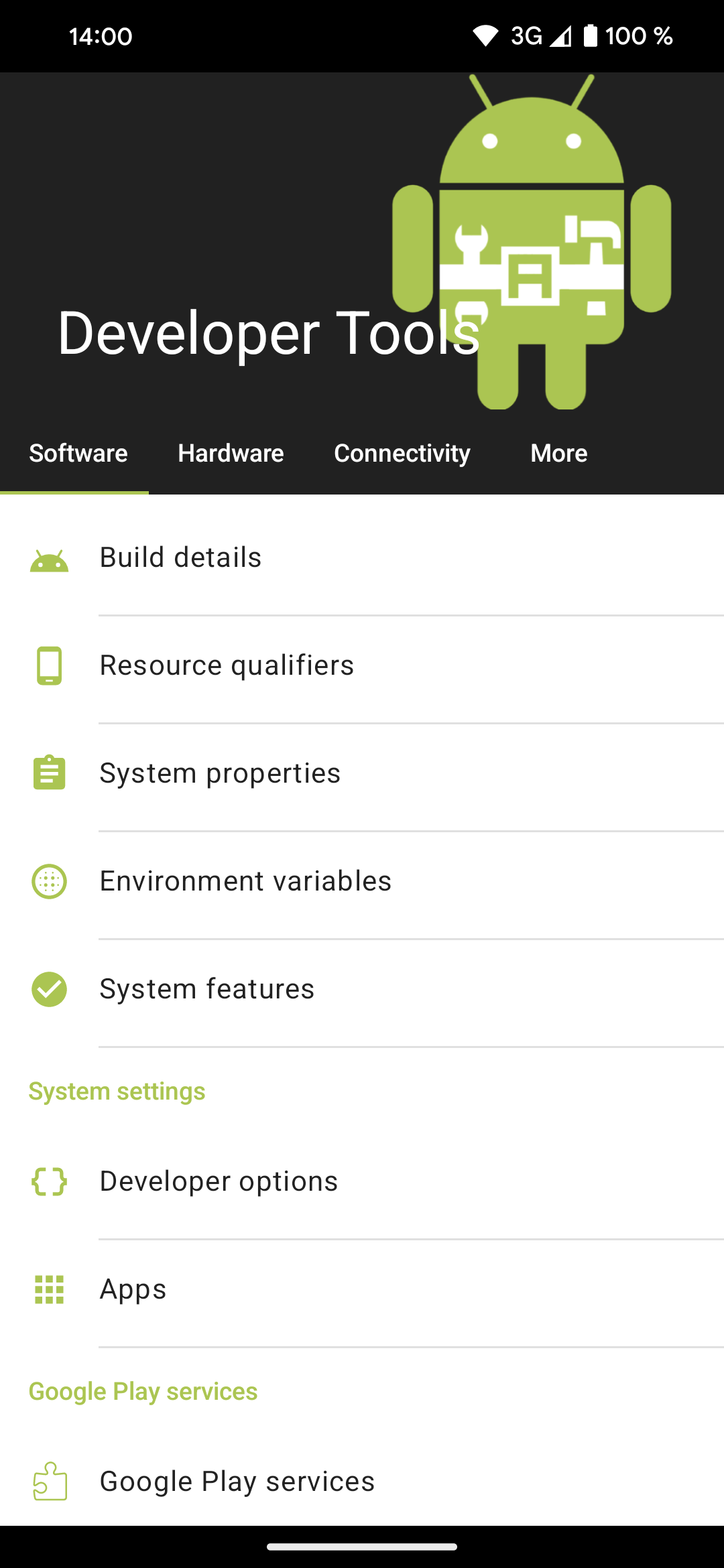The image size is (724, 1568).
Task: Tap the puzzle piece Google Play services icon
Action: (x=50, y=1481)
